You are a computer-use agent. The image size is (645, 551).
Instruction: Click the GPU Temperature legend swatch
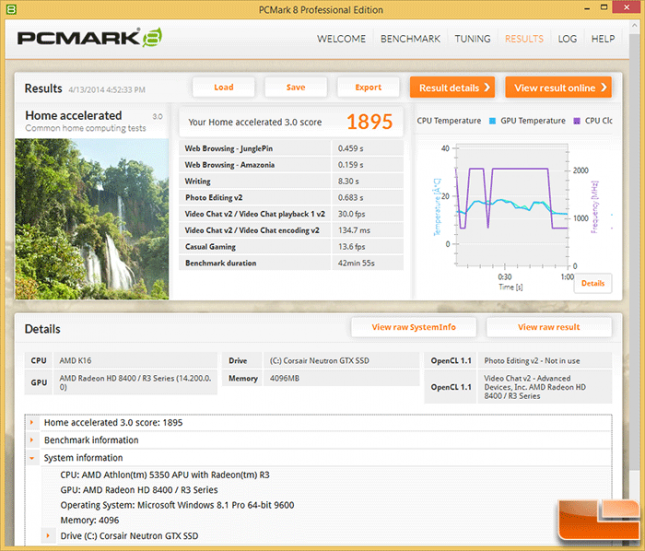tap(492, 121)
